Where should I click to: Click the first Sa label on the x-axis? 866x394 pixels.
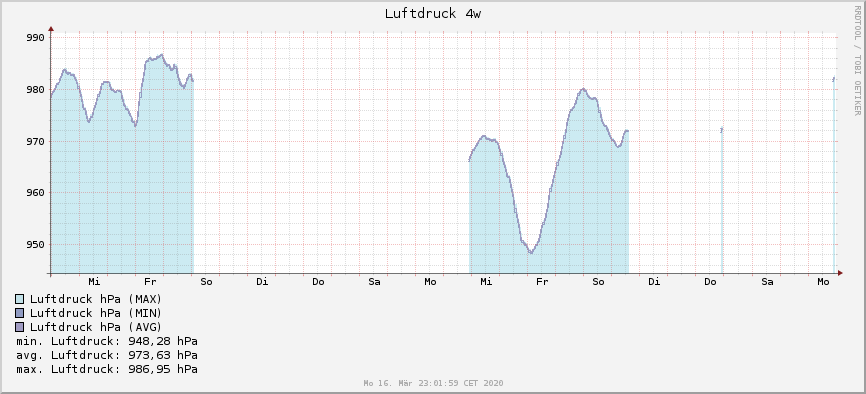(374, 282)
